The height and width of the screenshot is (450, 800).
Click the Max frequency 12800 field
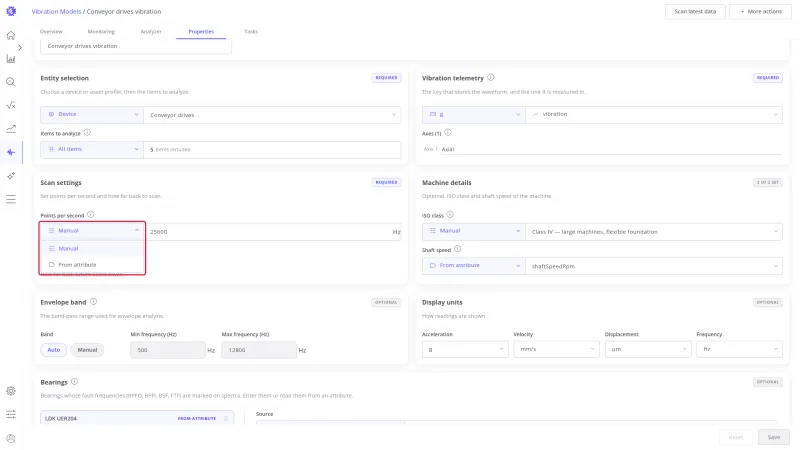coord(259,350)
